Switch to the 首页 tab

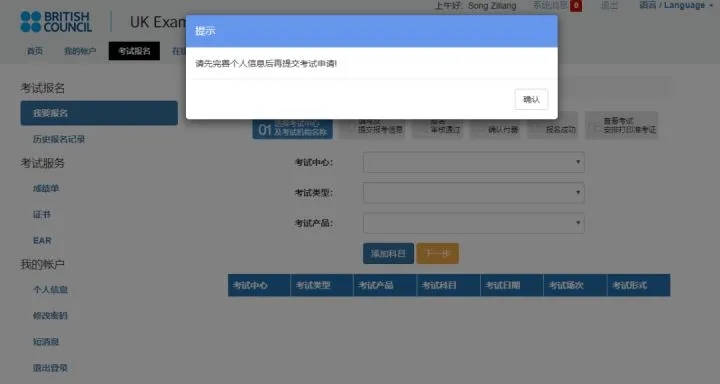pos(35,51)
